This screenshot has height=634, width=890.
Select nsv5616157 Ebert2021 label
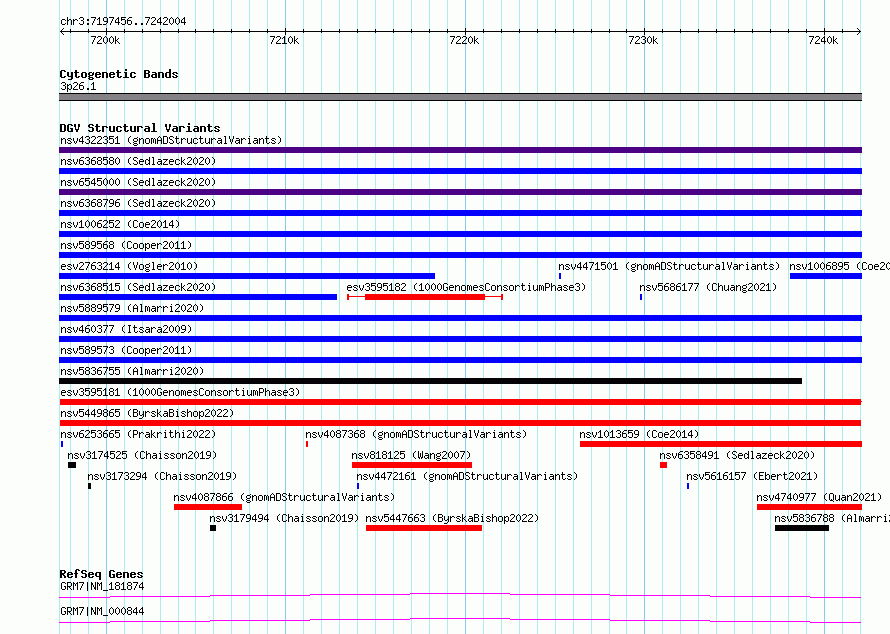tap(752, 476)
